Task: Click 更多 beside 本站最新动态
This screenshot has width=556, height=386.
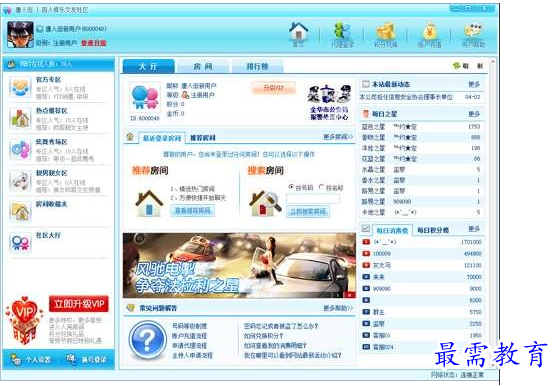Action: (x=474, y=84)
